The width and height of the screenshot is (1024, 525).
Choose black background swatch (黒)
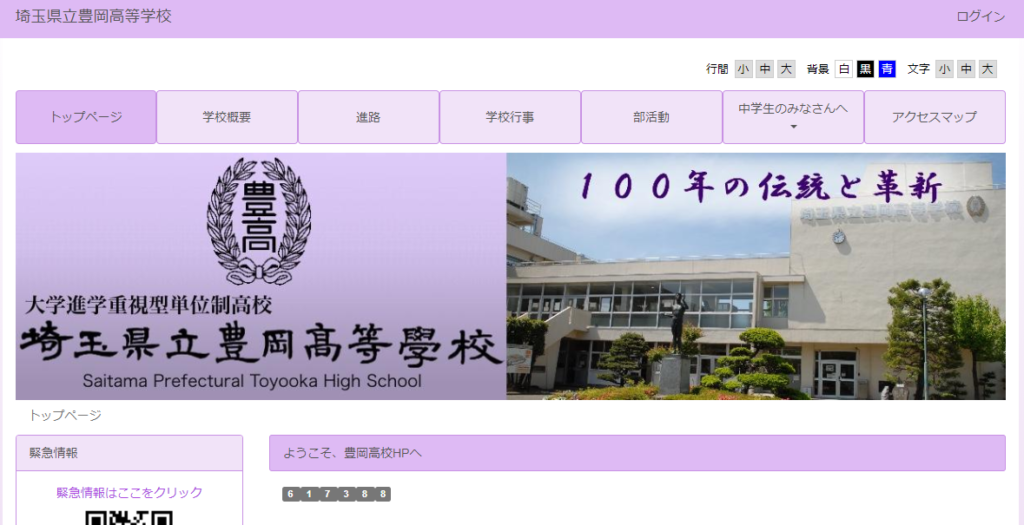tap(865, 69)
